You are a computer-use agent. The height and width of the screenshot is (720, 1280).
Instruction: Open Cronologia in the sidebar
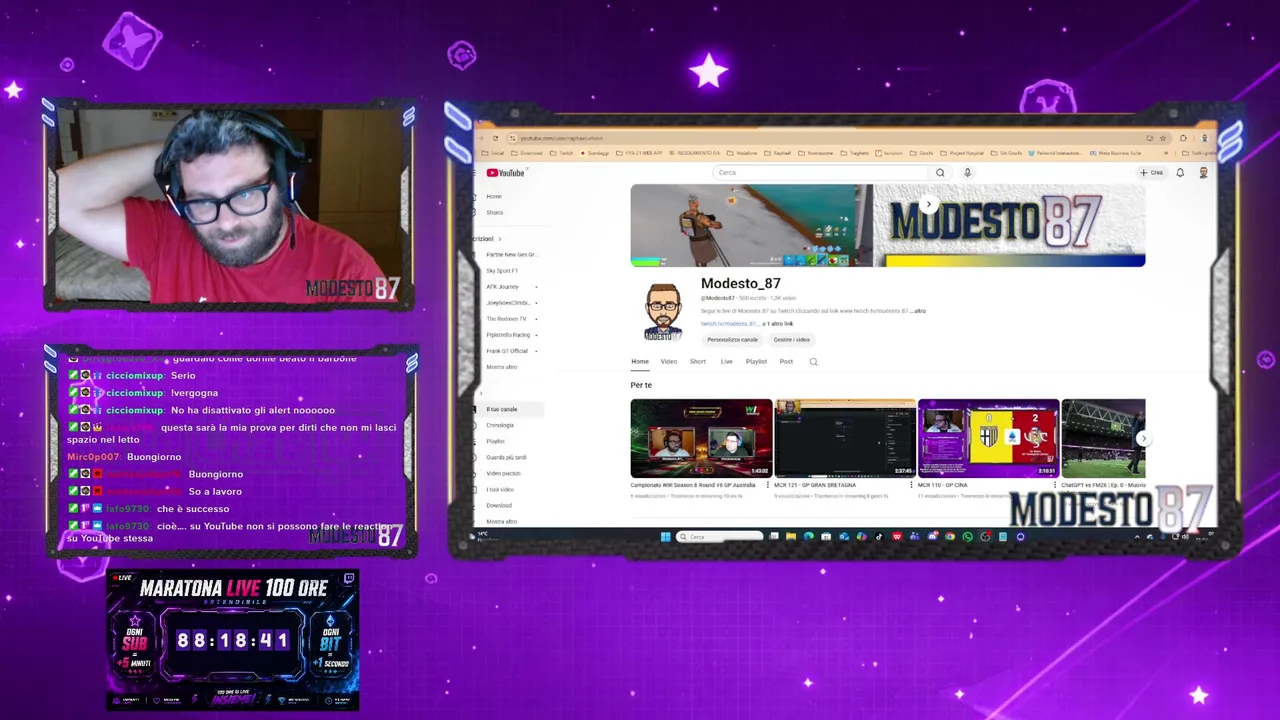click(x=500, y=426)
